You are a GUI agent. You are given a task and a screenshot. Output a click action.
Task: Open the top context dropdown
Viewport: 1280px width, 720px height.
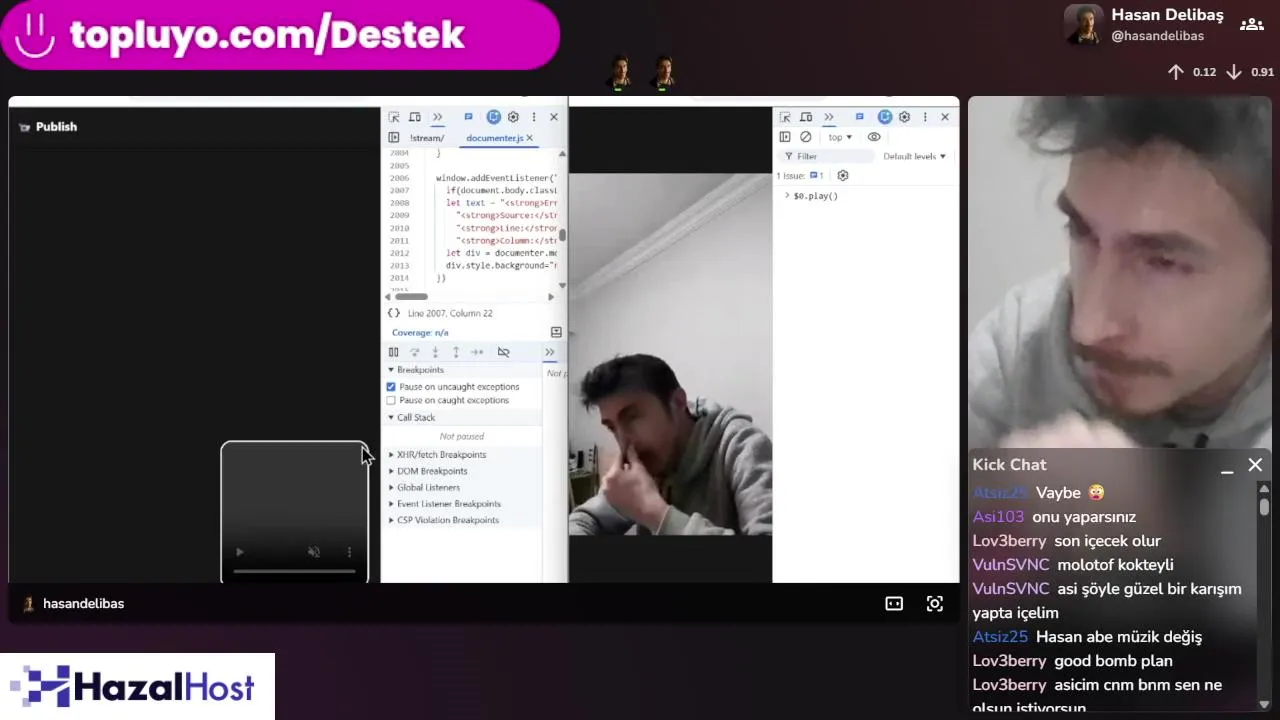tap(840, 137)
